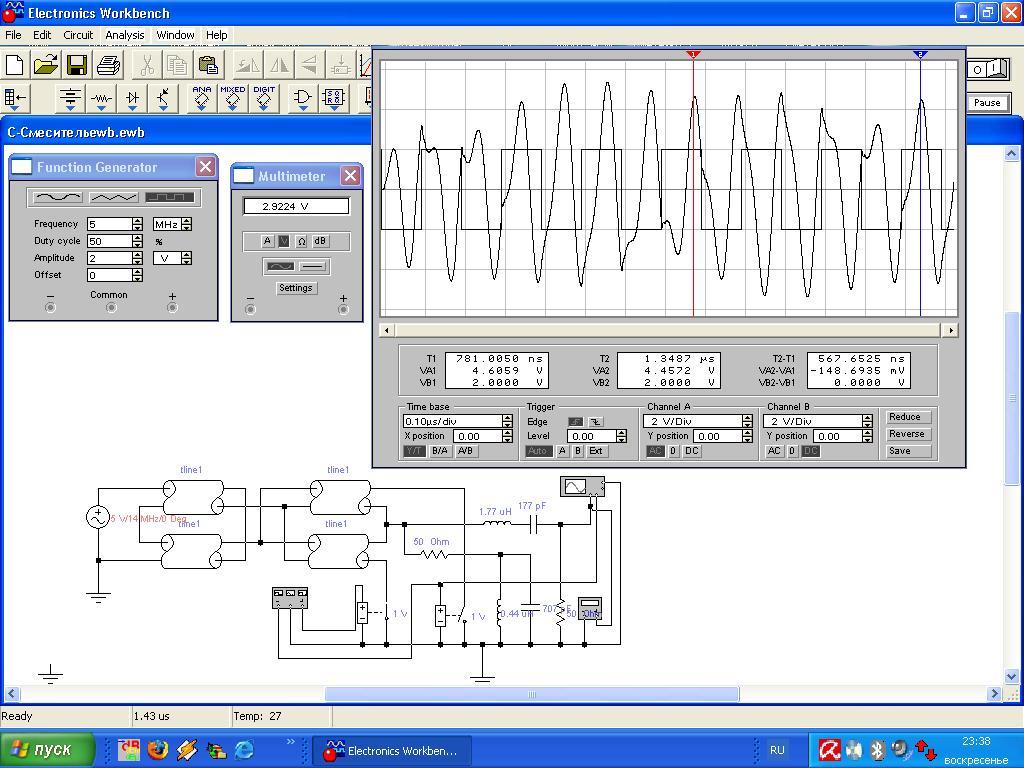This screenshot has width=1024, height=768.
Task: Select sine waveform in Function Generator
Action: coord(57,197)
